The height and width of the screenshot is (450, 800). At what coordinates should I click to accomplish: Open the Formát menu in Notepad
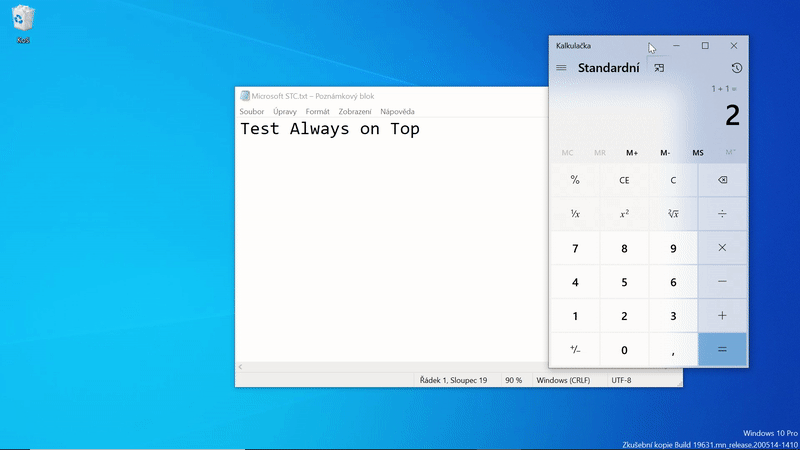click(317, 112)
